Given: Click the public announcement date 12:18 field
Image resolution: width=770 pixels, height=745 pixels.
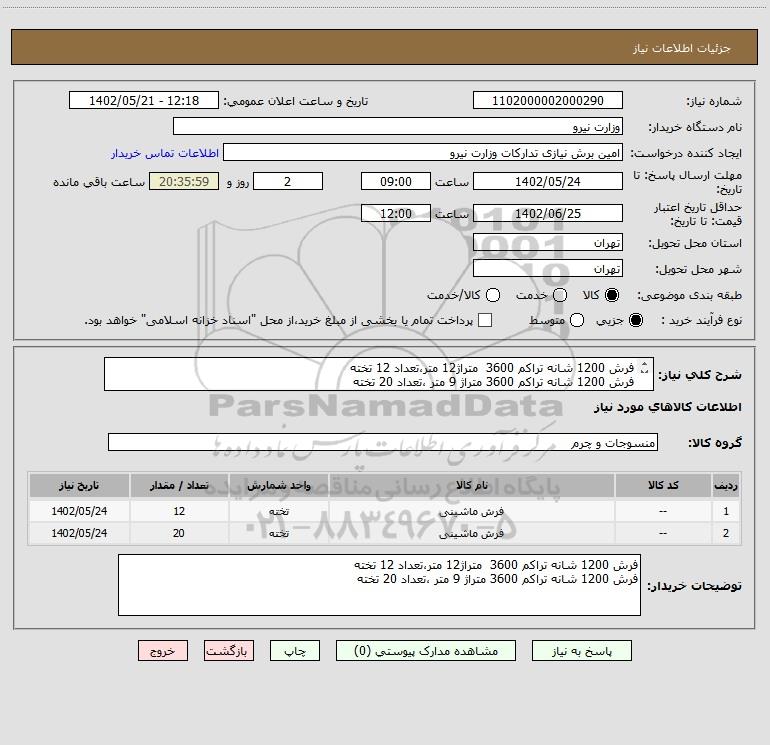Looking at the screenshot, I should tap(144, 100).
